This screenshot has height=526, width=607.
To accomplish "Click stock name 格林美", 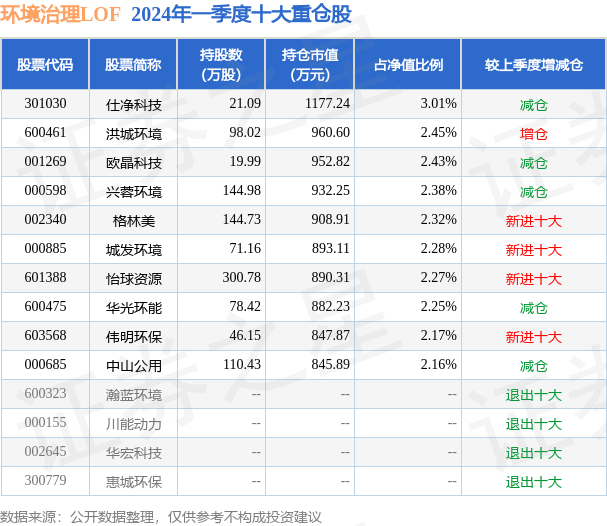I will coord(134,221).
